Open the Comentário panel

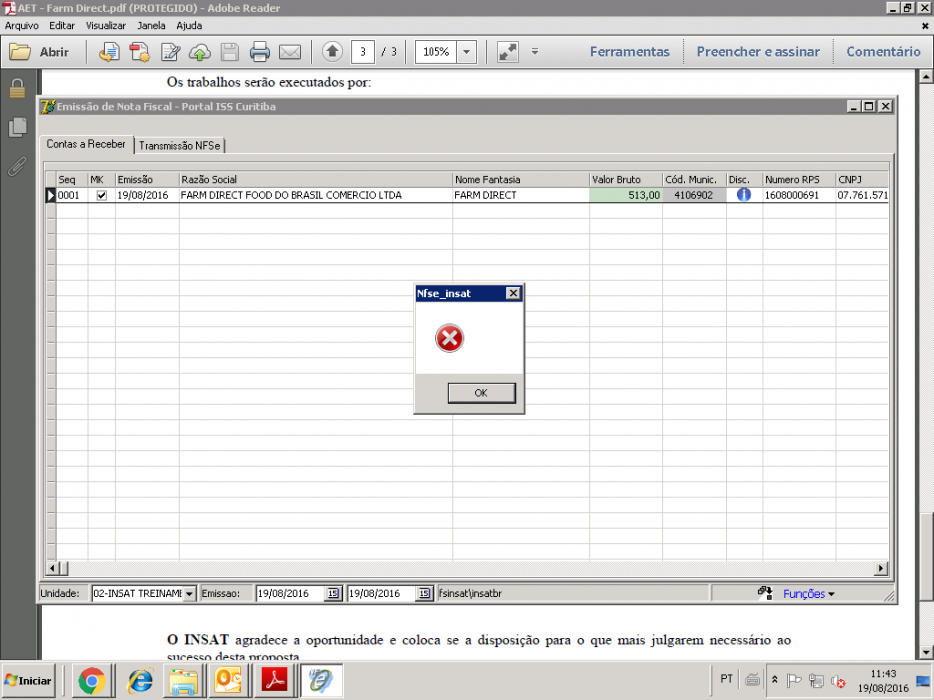[883, 52]
